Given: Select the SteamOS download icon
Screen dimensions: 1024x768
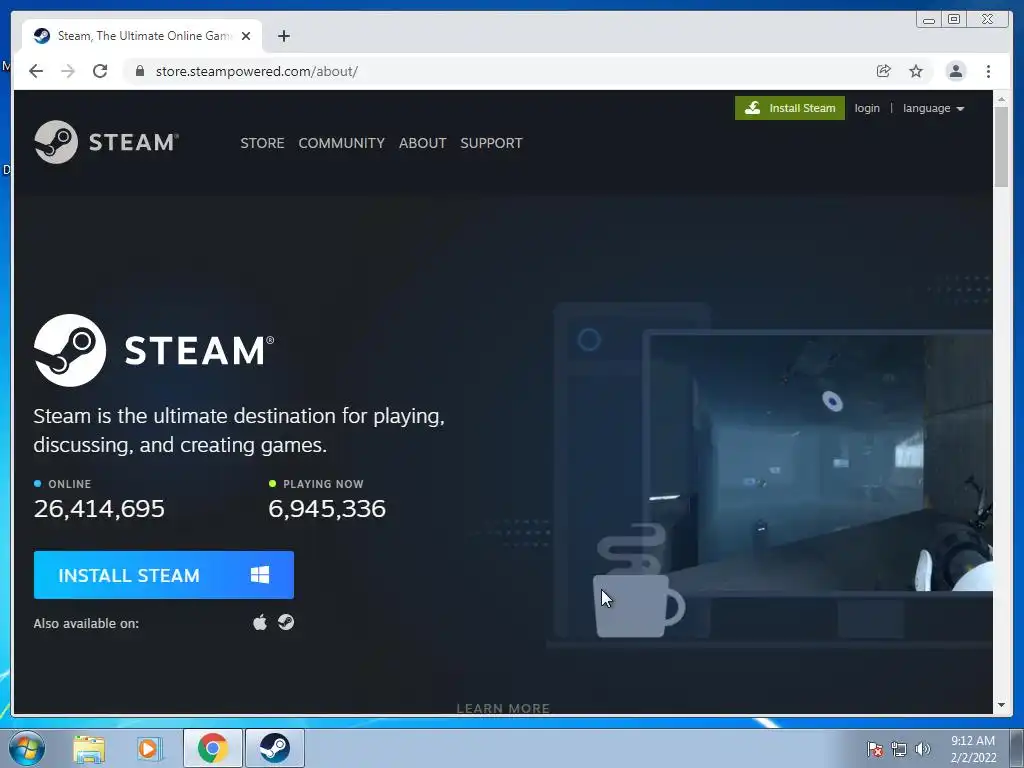Looking at the screenshot, I should [286, 622].
